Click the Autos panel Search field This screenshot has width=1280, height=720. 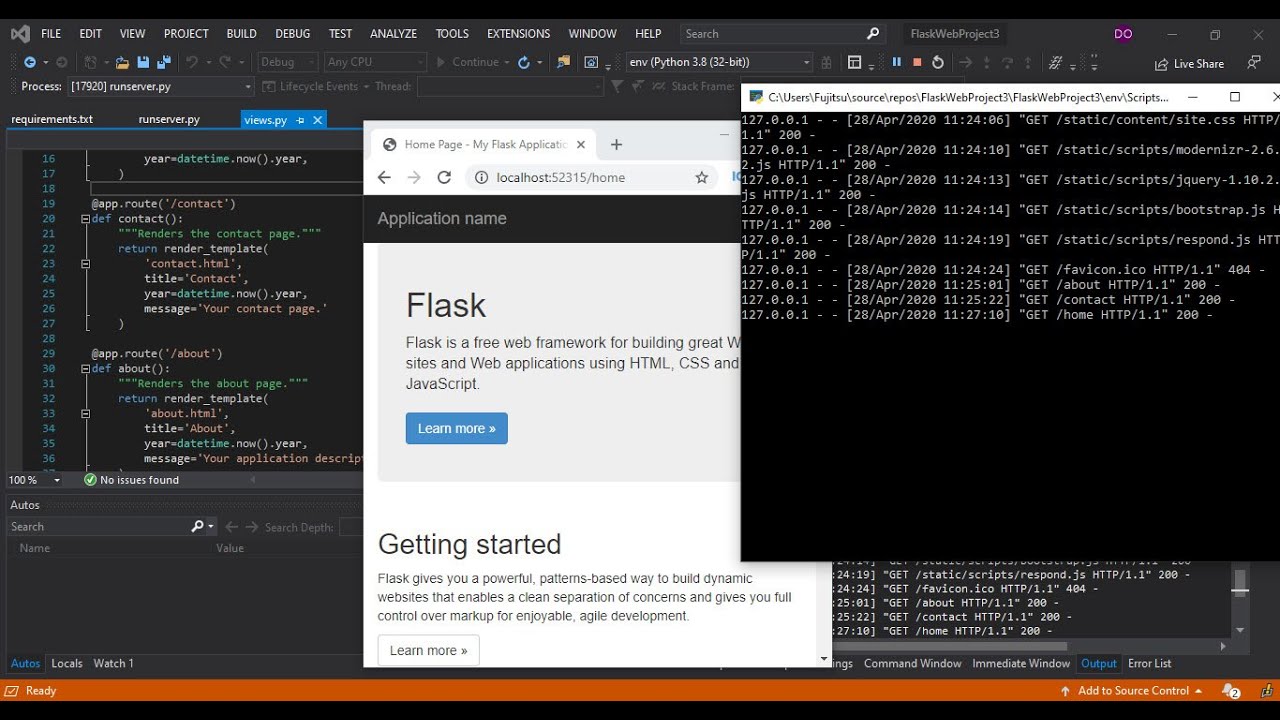[98, 526]
